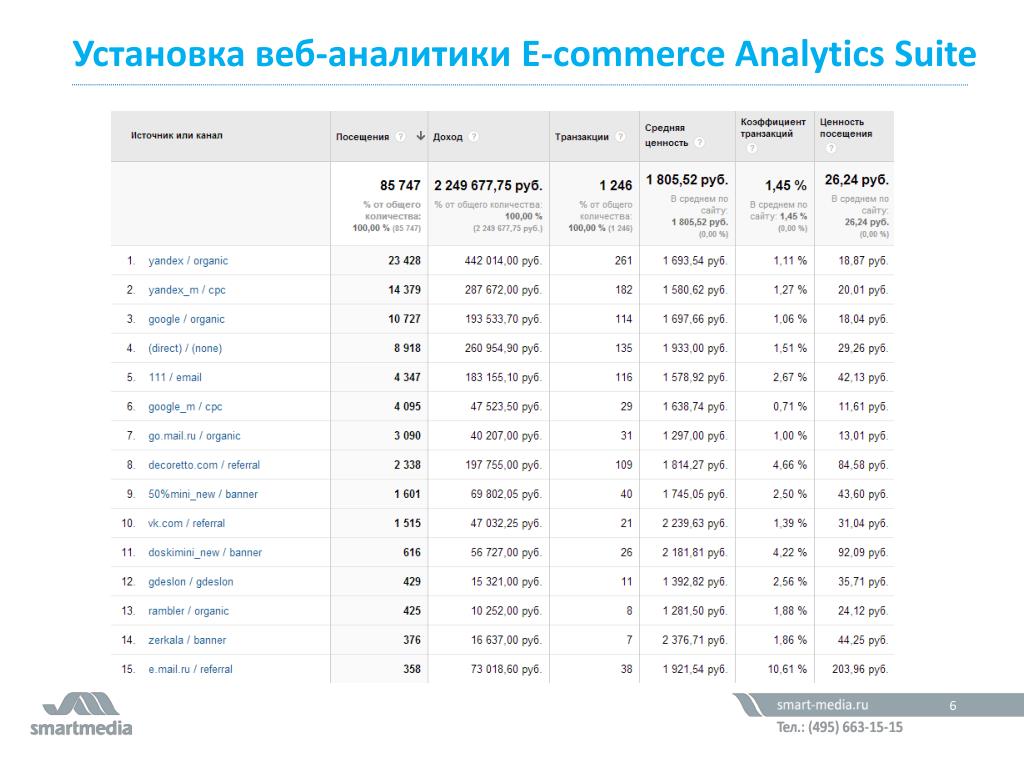The height and width of the screenshot is (768, 1024).
Task: Click phone number (495) 663-15-15
Action: tap(856, 727)
